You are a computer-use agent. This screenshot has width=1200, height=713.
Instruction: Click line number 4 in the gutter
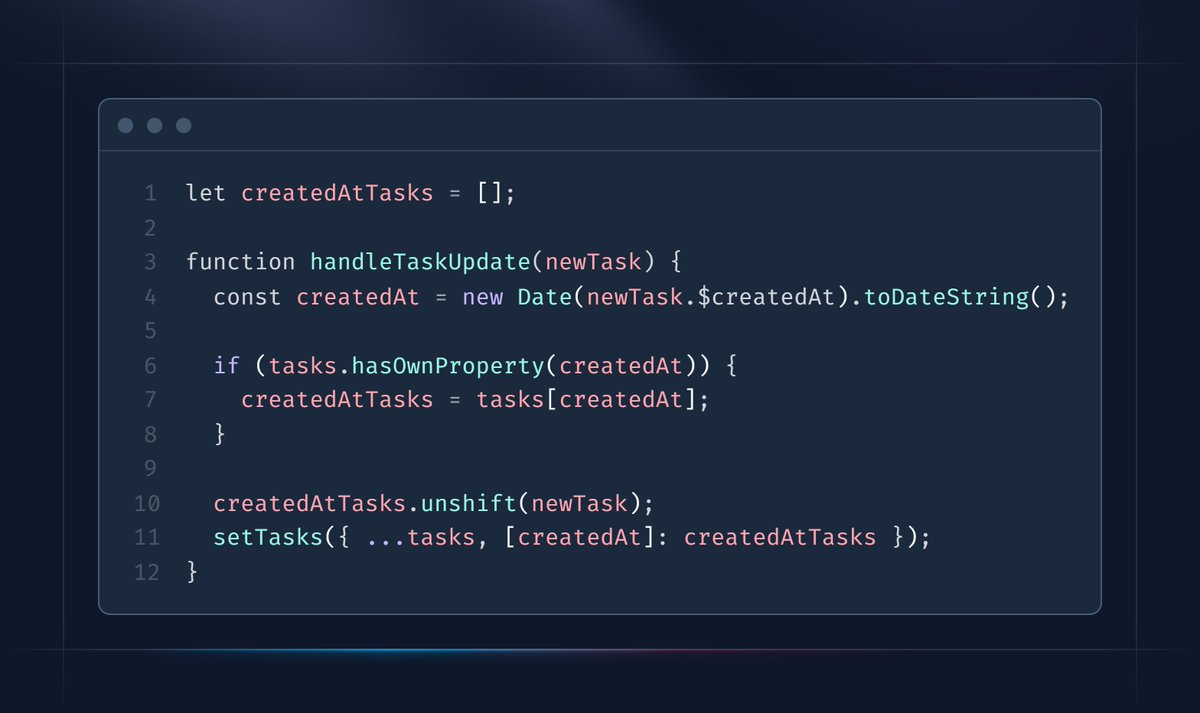click(151, 297)
